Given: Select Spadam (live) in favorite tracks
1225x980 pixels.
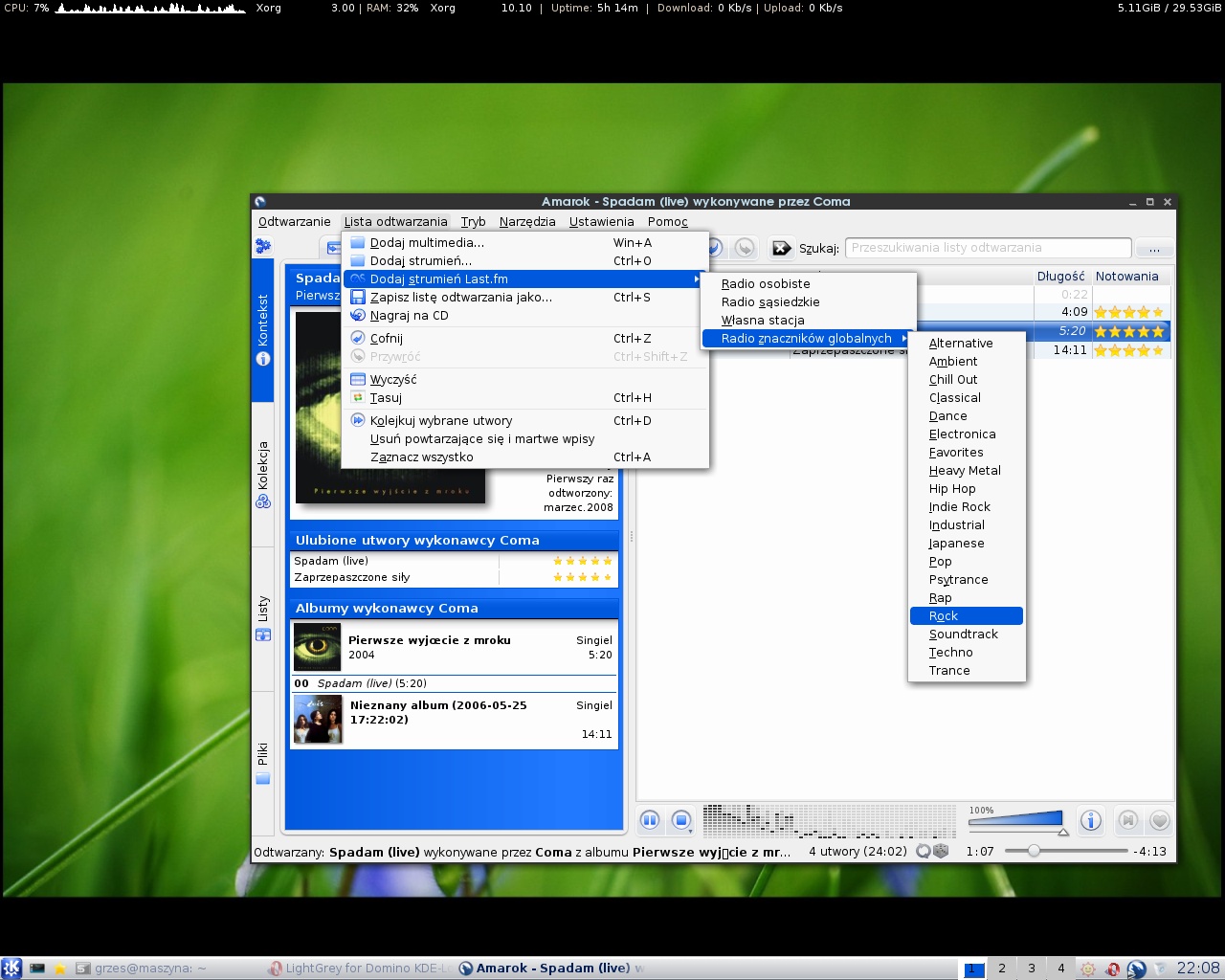Looking at the screenshot, I should pyautogui.click(x=331, y=561).
